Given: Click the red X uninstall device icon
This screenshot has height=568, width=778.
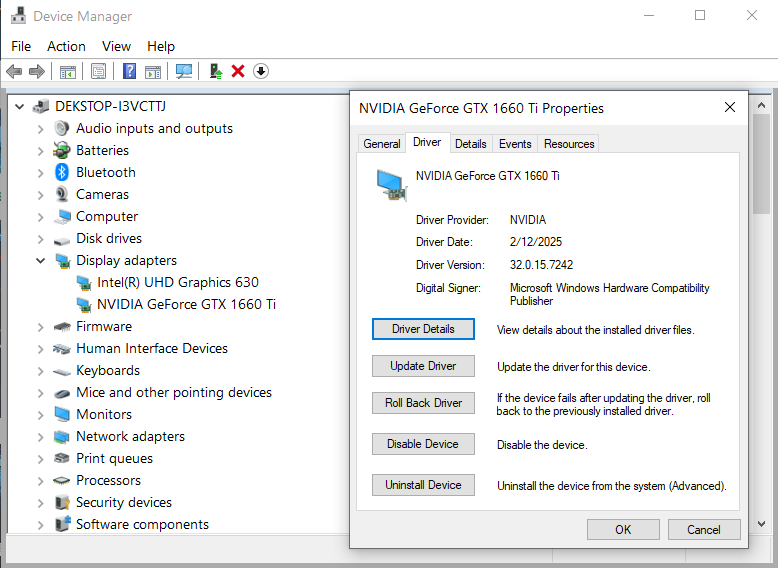Looking at the screenshot, I should point(238,71).
